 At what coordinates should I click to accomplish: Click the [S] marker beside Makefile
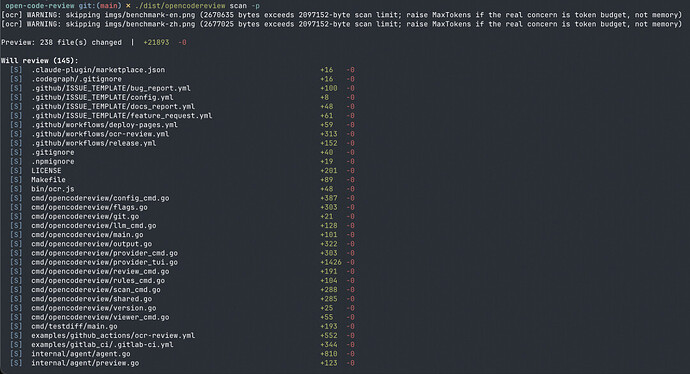pos(16,180)
